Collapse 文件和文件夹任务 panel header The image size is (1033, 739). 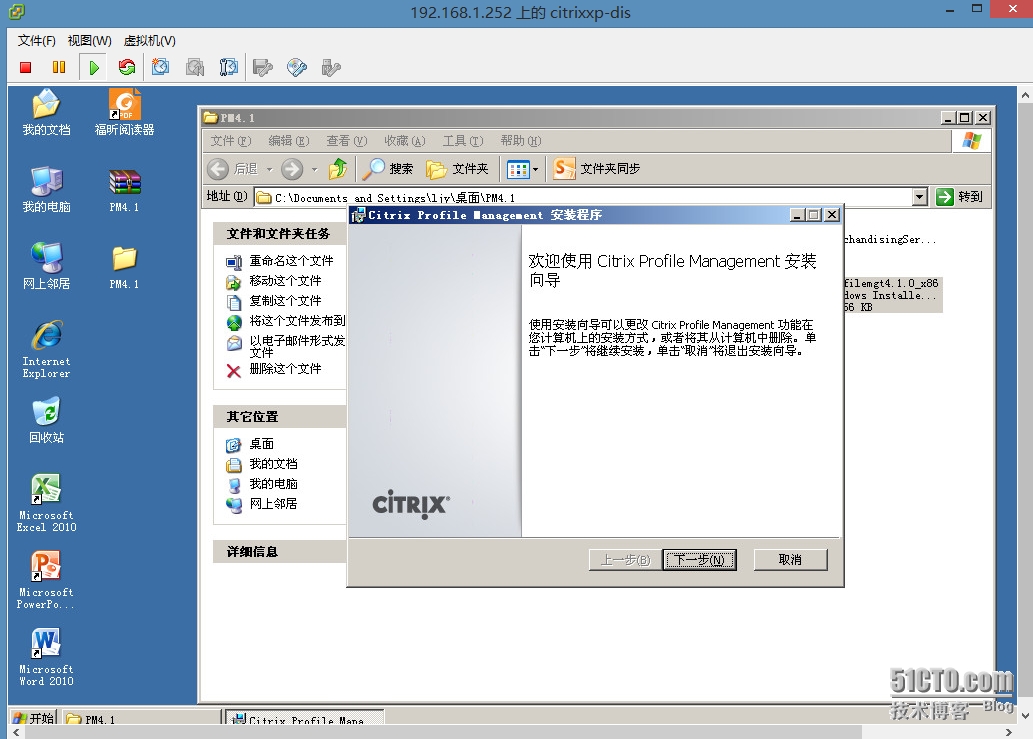click(x=280, y=234)
